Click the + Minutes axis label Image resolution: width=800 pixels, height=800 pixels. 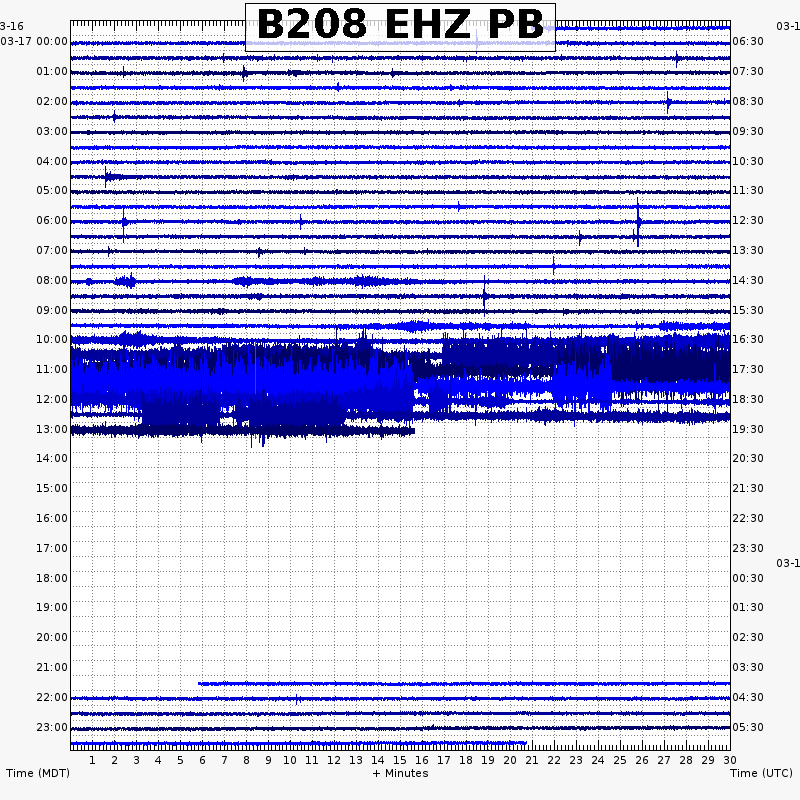[401, 773]
